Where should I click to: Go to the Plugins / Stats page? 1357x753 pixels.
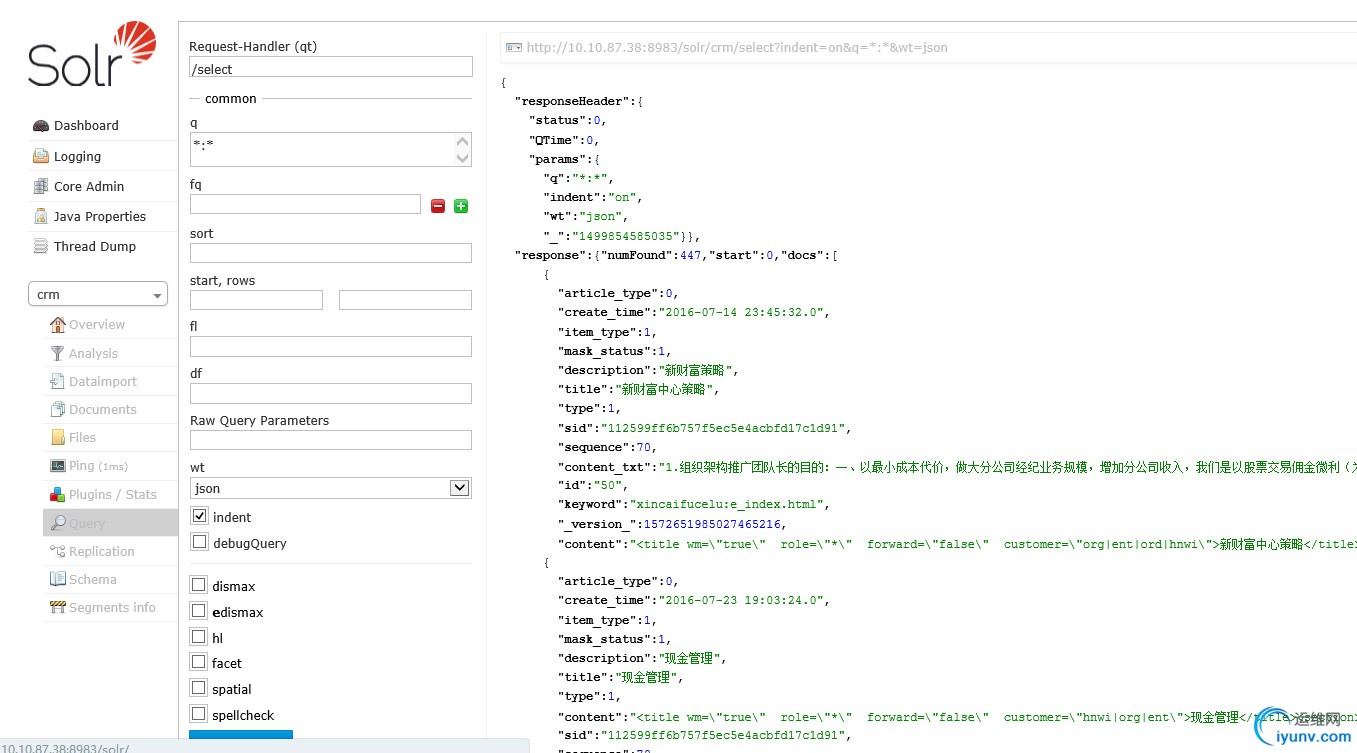[x=110, y=494]
